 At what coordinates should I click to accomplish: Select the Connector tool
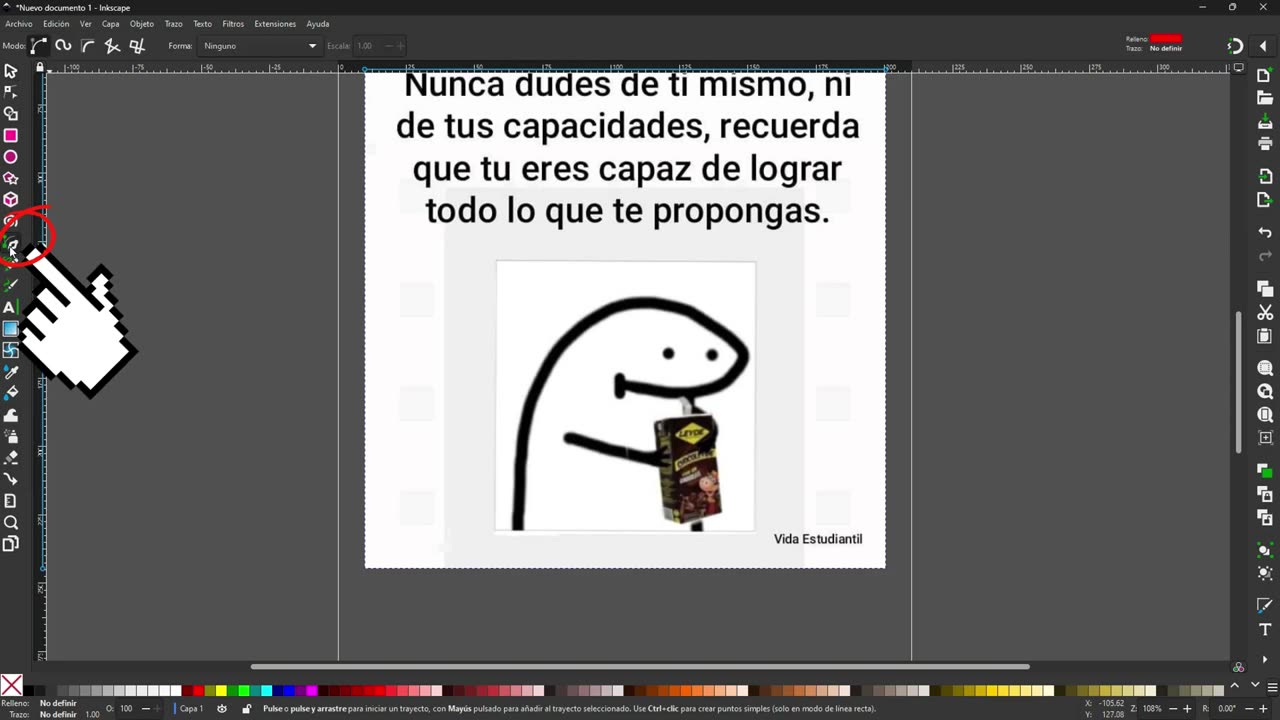tap(11, 479)
